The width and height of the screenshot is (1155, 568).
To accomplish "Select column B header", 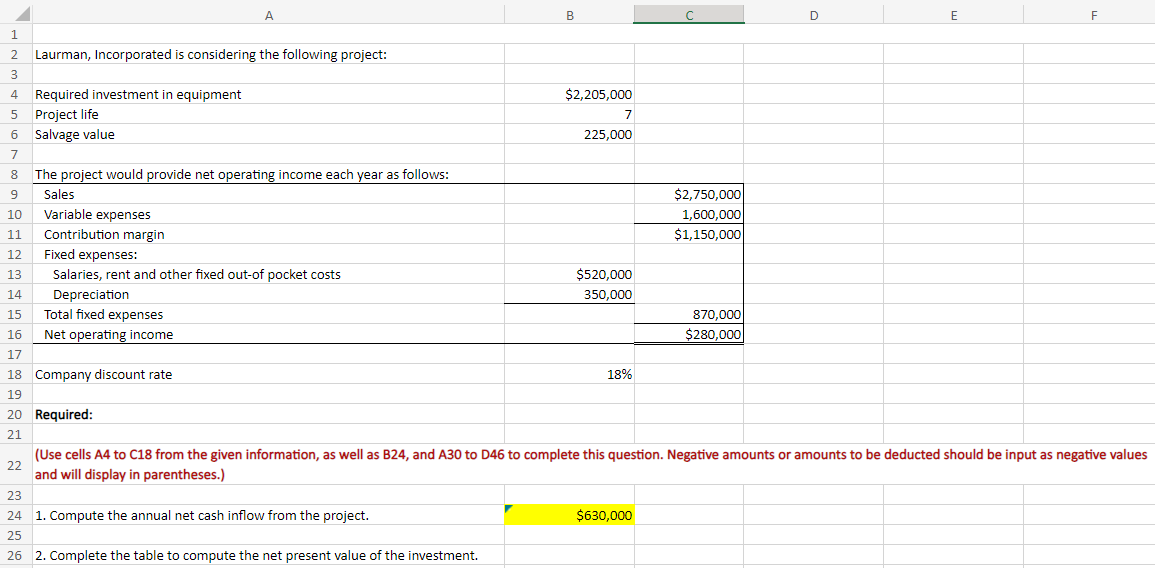I will pos(569,13).
